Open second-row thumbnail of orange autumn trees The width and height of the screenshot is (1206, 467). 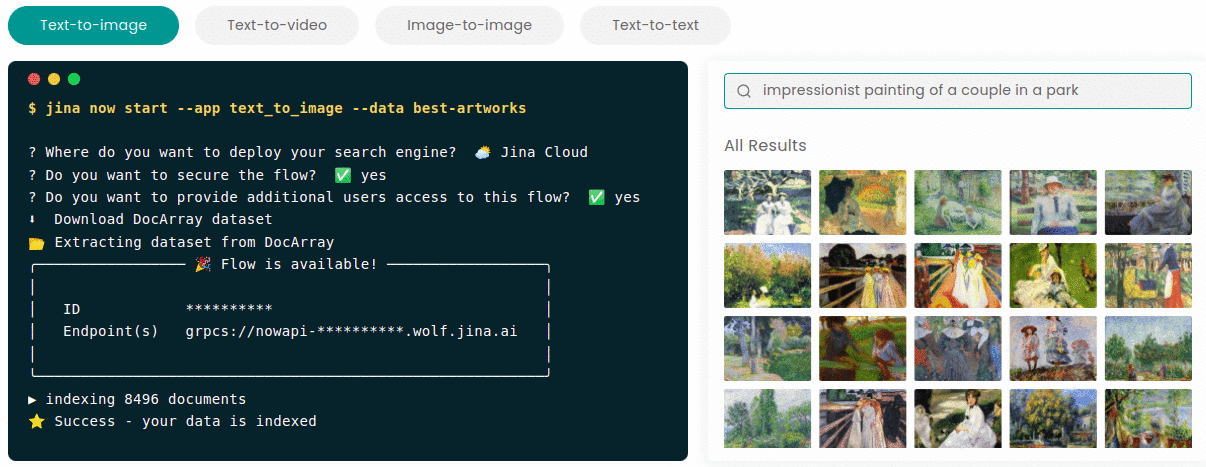[767, 275]
